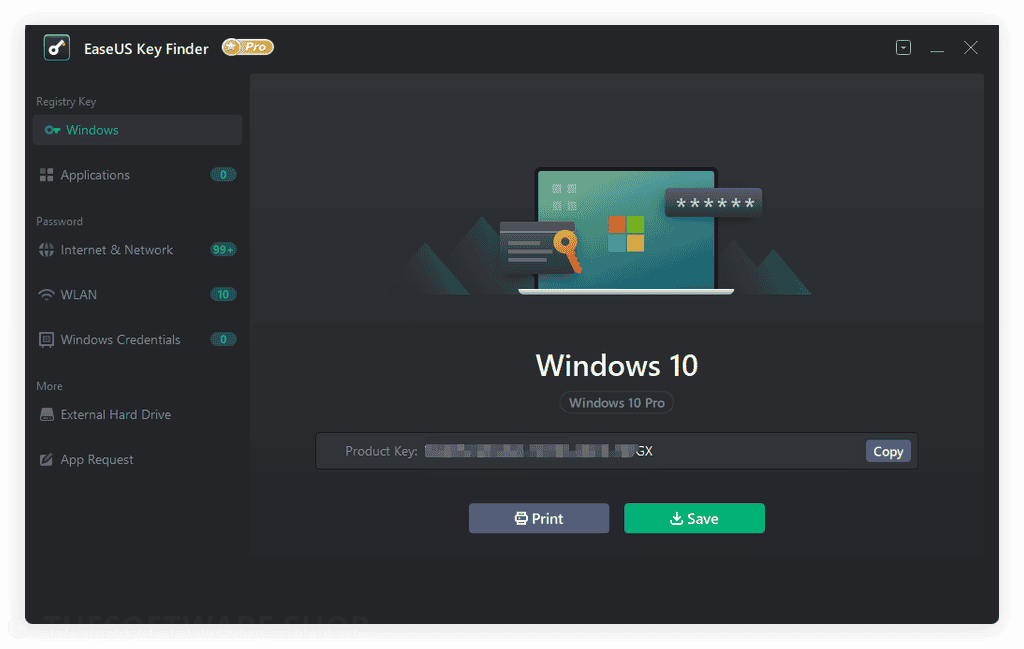Click the WLAN count badge 10
This screenshot has height=649, width=1024.
click(x=223, y=294)
